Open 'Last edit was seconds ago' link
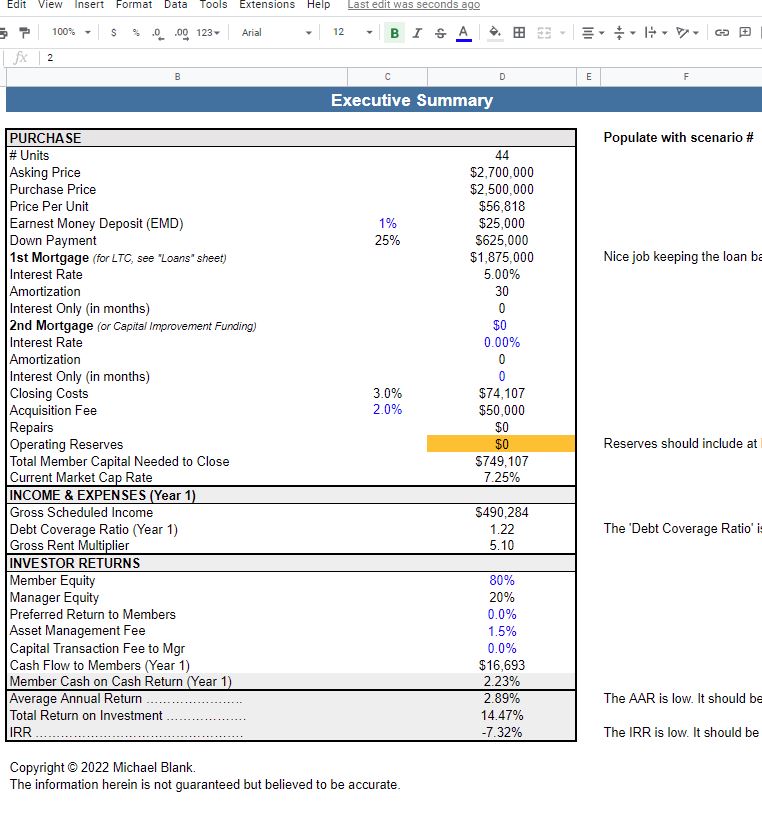This screenshot has height=820, width=762. 414,5
